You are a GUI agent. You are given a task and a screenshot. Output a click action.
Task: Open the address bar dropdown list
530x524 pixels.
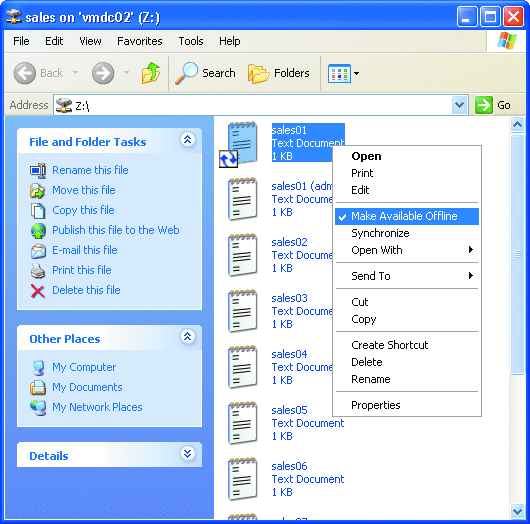[459, 105]
